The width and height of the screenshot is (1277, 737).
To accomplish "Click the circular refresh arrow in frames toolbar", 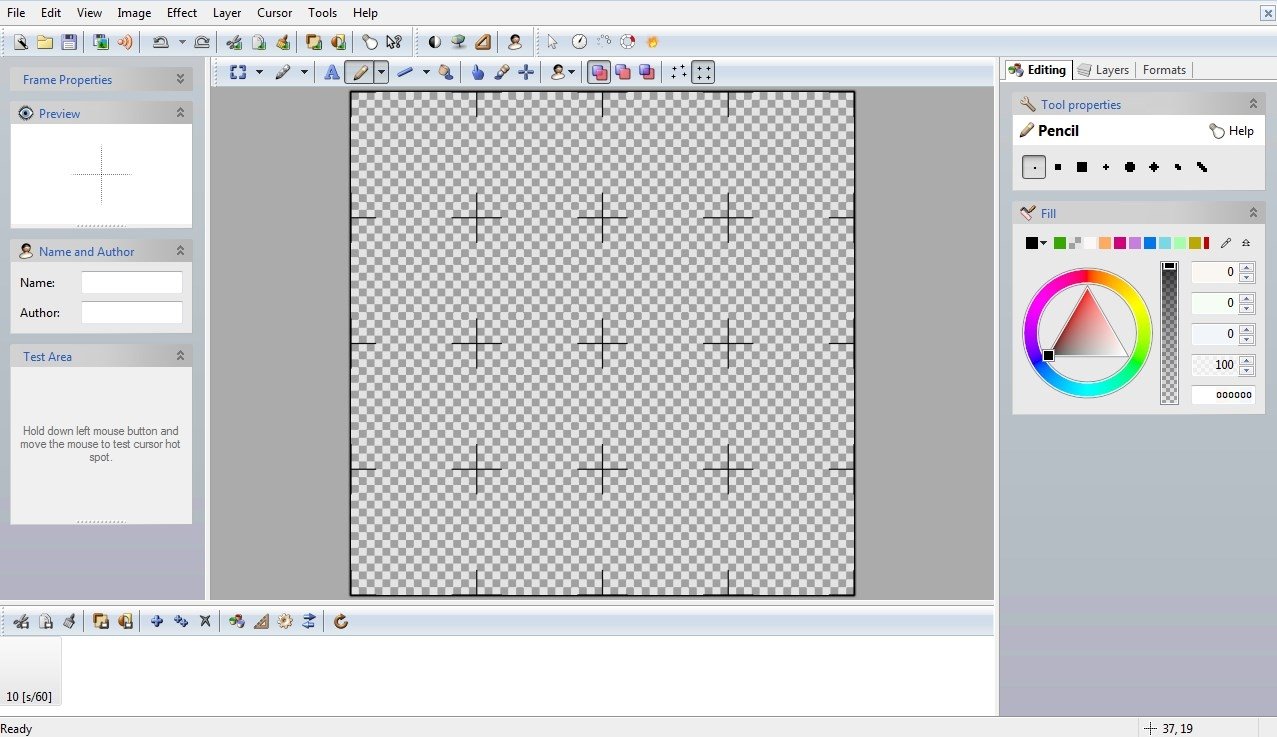I will (341, 621).
